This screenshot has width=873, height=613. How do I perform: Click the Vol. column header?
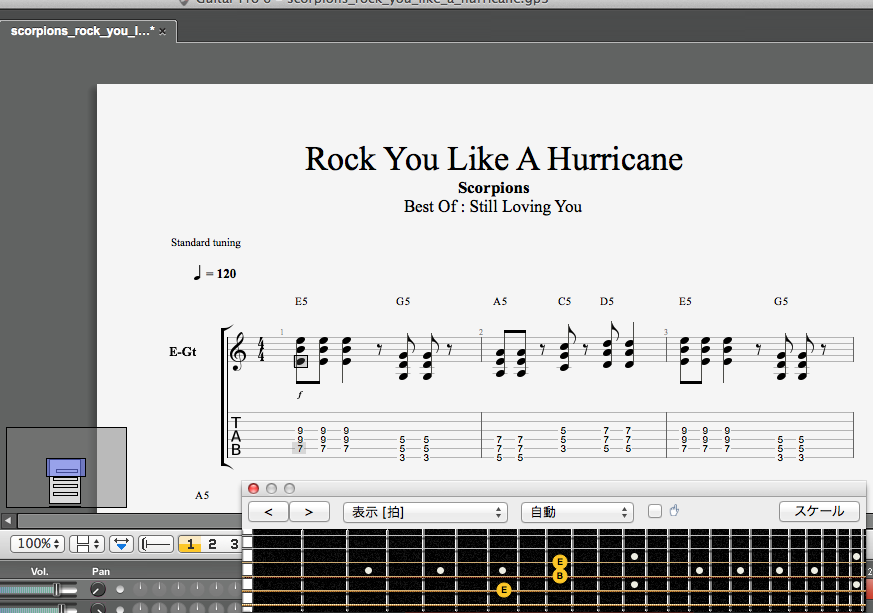39,571
